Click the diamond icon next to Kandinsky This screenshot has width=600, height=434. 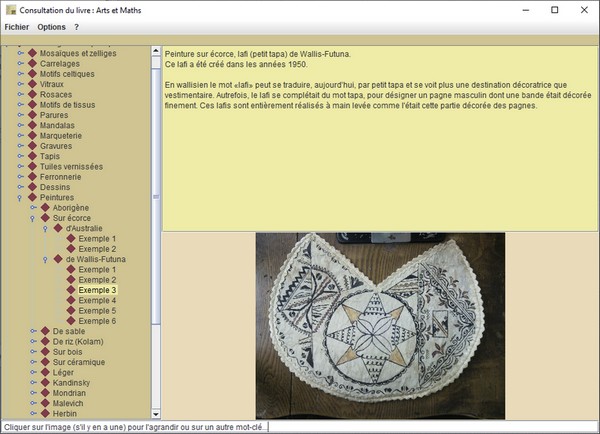pos(45,383)
